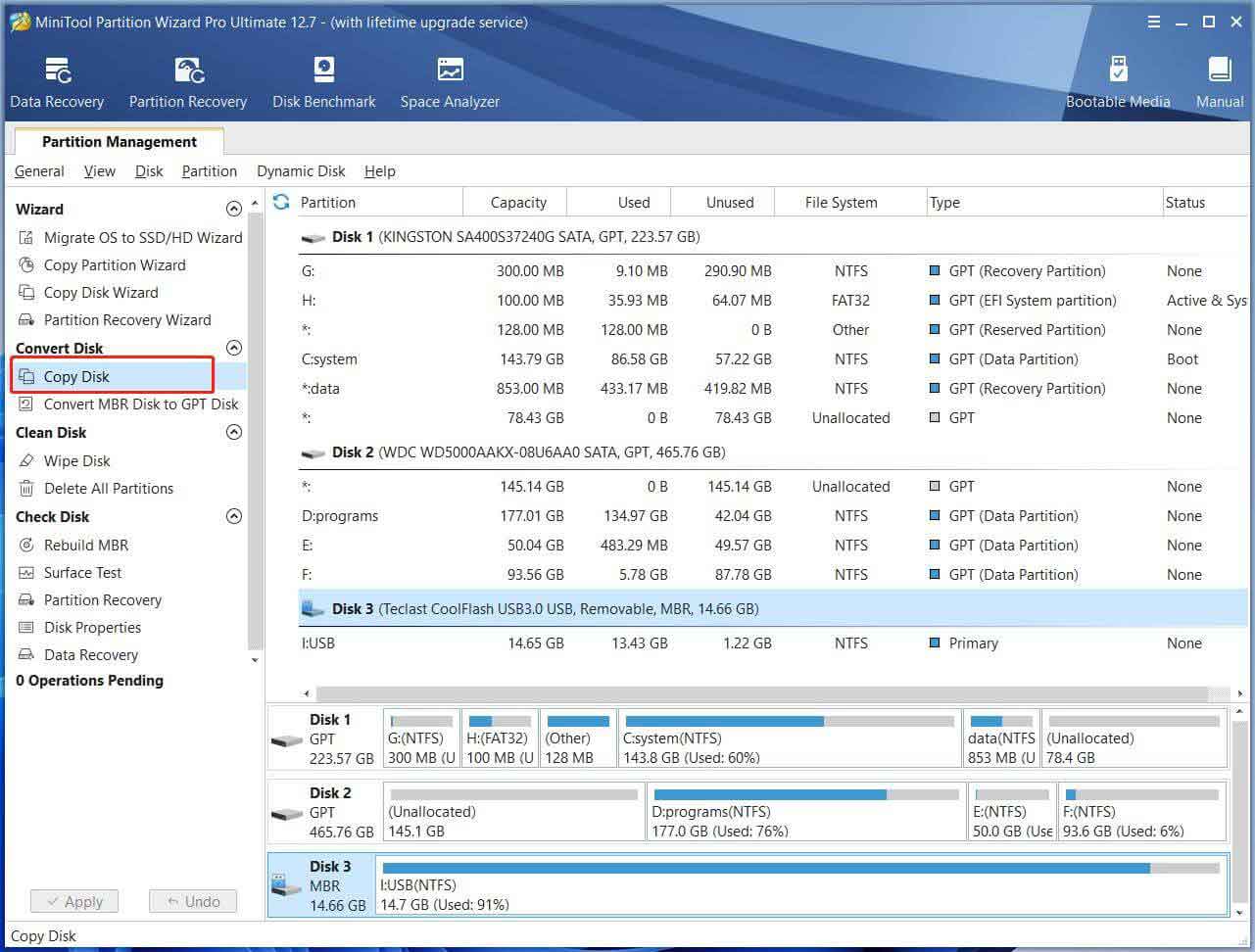
Task: Click the left sidebar vertical scrollbar
Action: click(x=256, y=431)
